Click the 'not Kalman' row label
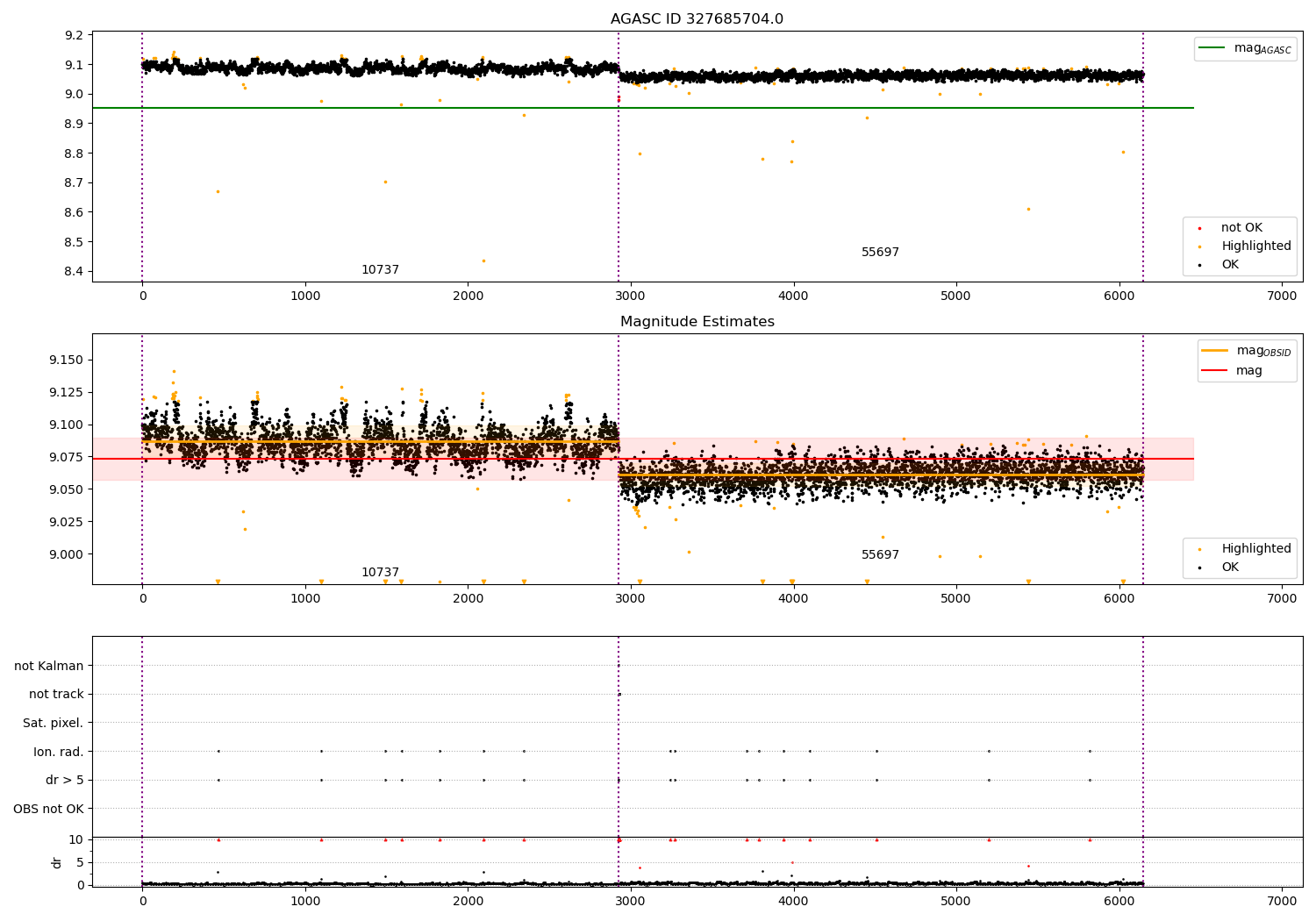 click(x=49, y=666)
